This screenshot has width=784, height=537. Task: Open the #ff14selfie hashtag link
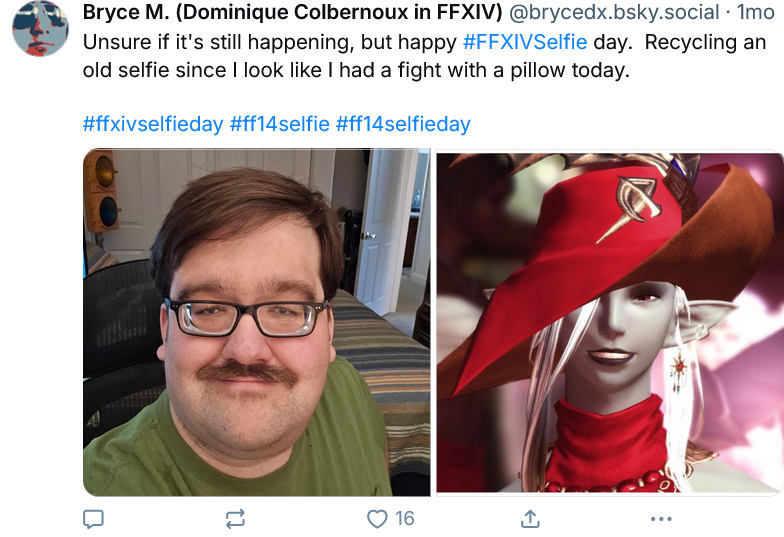click(x=280, y=124)
